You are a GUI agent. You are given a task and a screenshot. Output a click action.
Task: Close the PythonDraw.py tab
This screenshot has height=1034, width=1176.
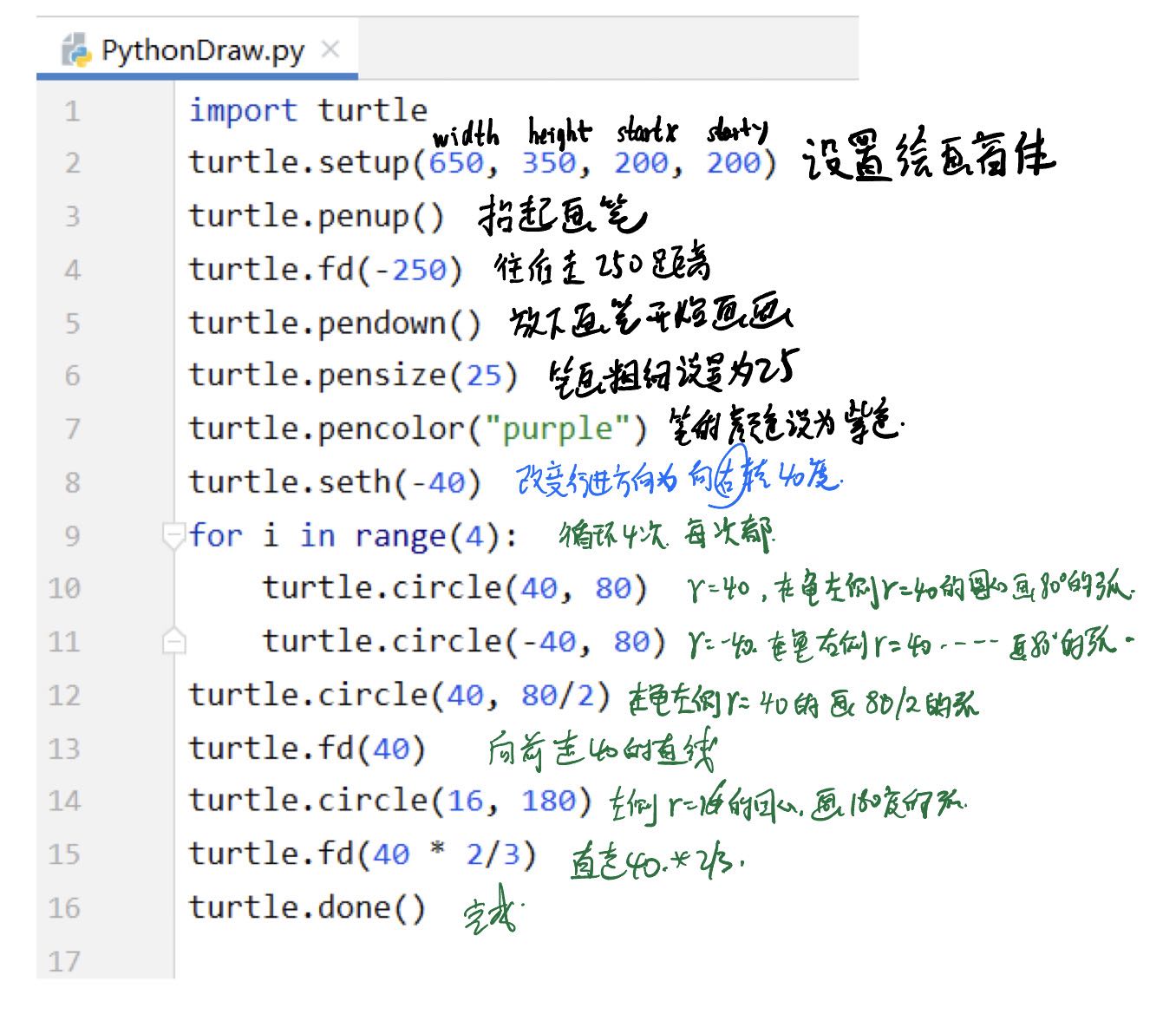[330, 49]
